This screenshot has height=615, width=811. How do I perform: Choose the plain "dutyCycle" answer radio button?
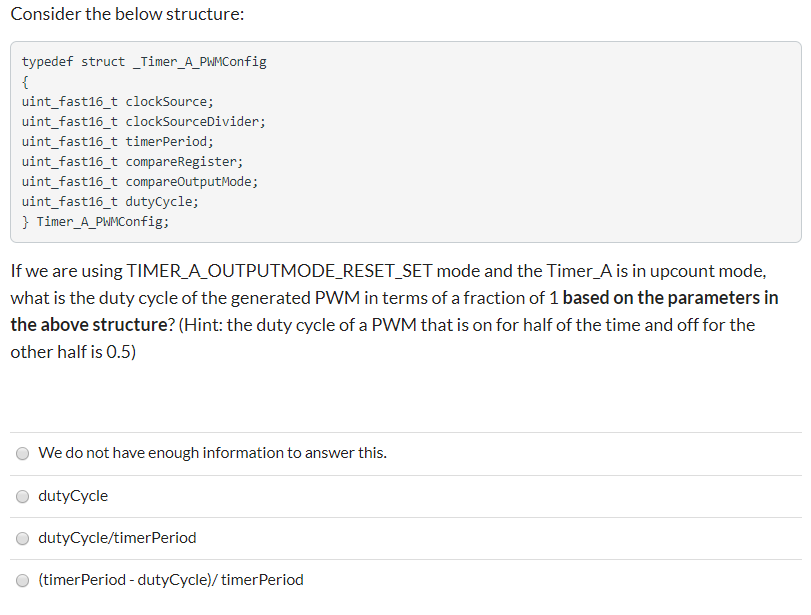point(22,497)
